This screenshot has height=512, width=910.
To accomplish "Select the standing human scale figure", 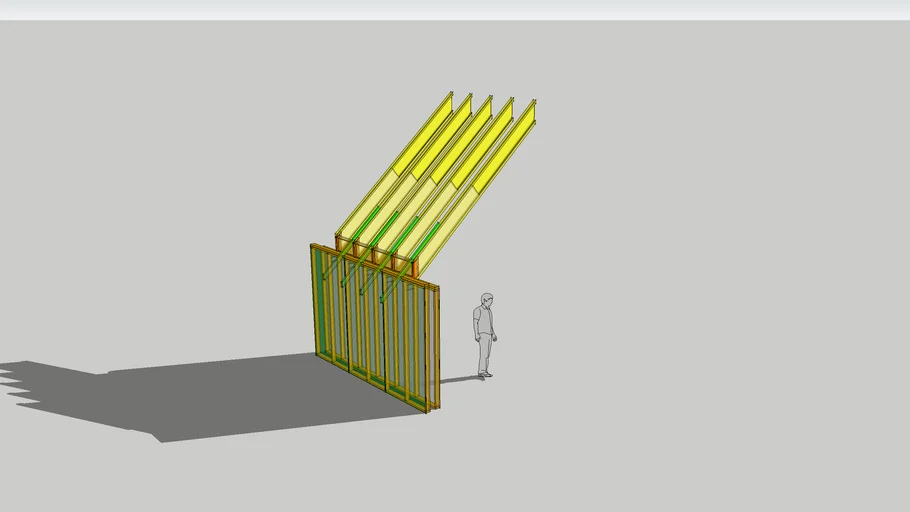I will pos(485,336).
